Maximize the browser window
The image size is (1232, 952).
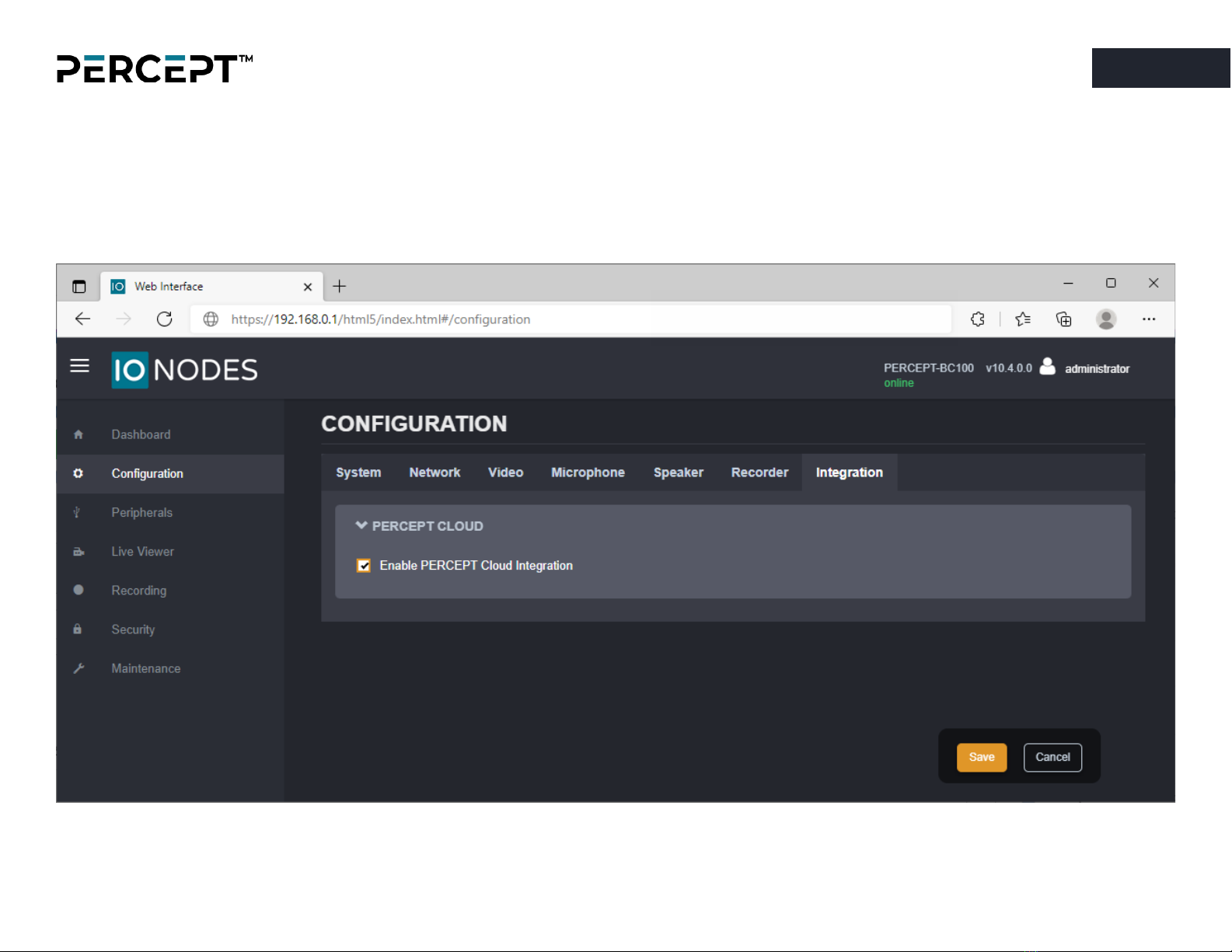click(x=1111, y=283)
